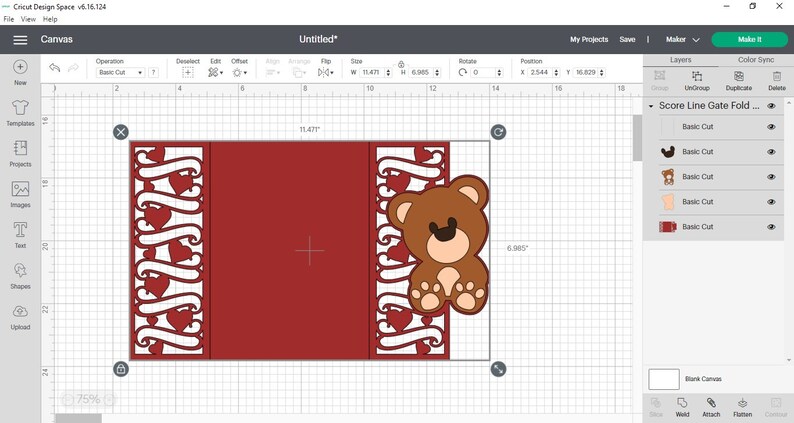The height and width of the screenshot is (423, 794).
Task: Attach the selected layers
Action: pyautogui.click(x=711, y=407)
